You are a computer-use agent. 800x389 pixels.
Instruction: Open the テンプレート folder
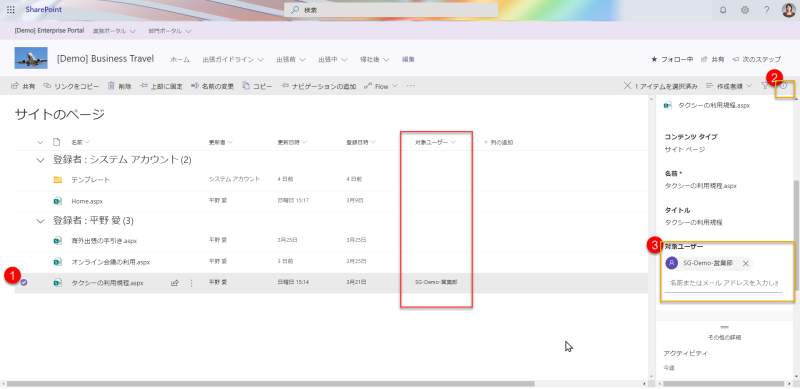click(90, 180)
